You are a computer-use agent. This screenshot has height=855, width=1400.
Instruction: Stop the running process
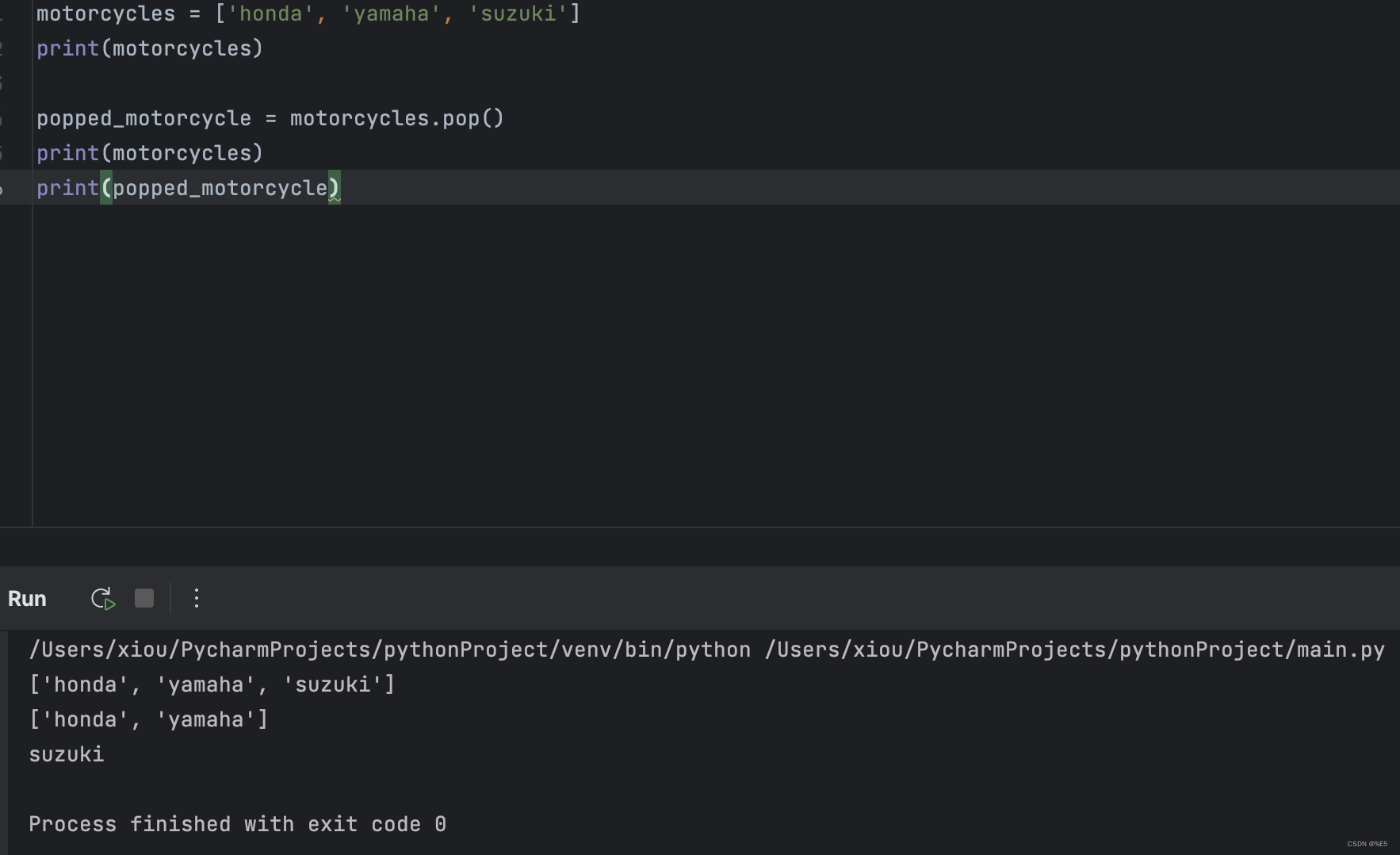144,598
